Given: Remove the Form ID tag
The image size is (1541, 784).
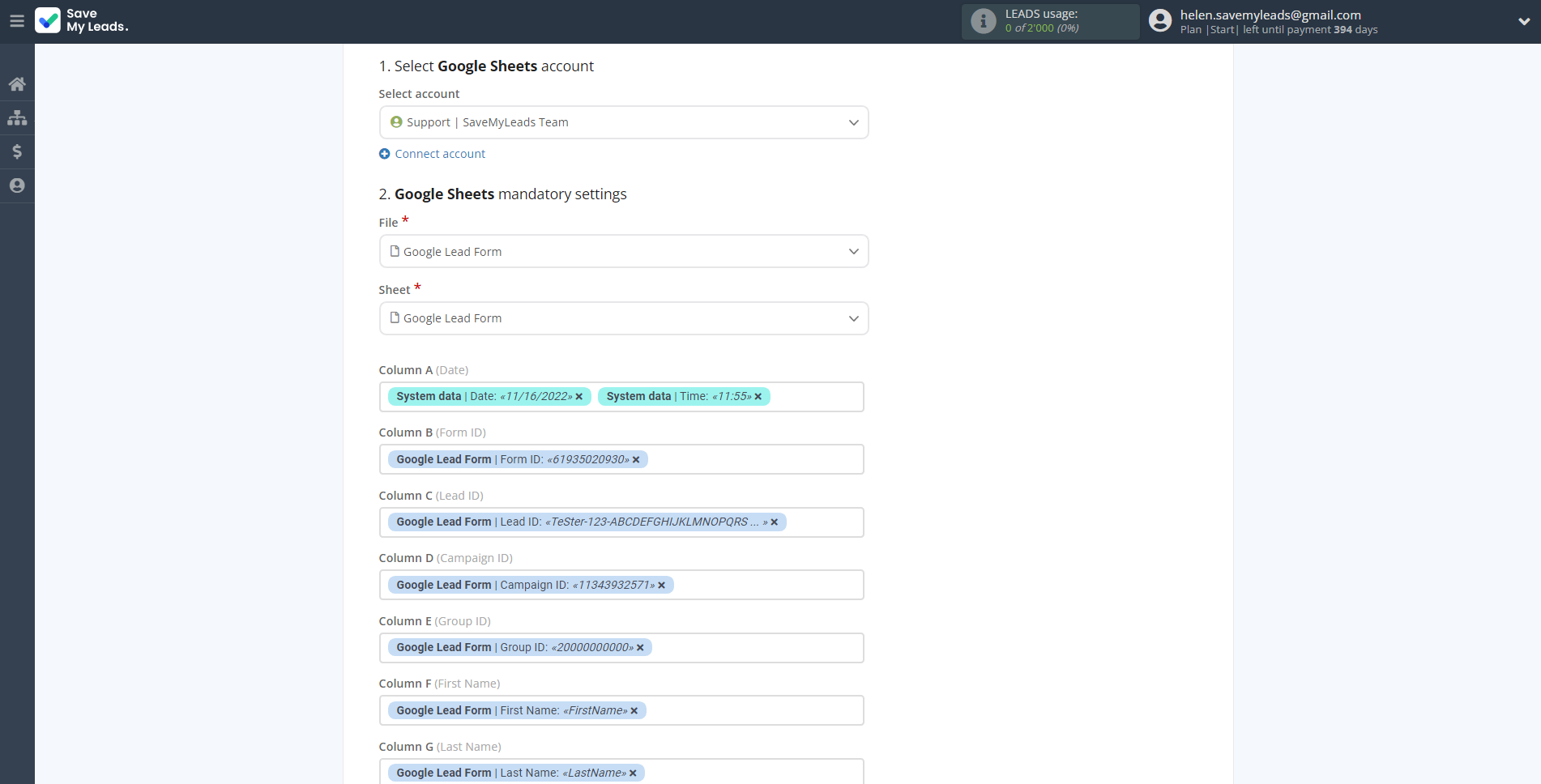Looking at the screenshot, I should coord(636,460).
